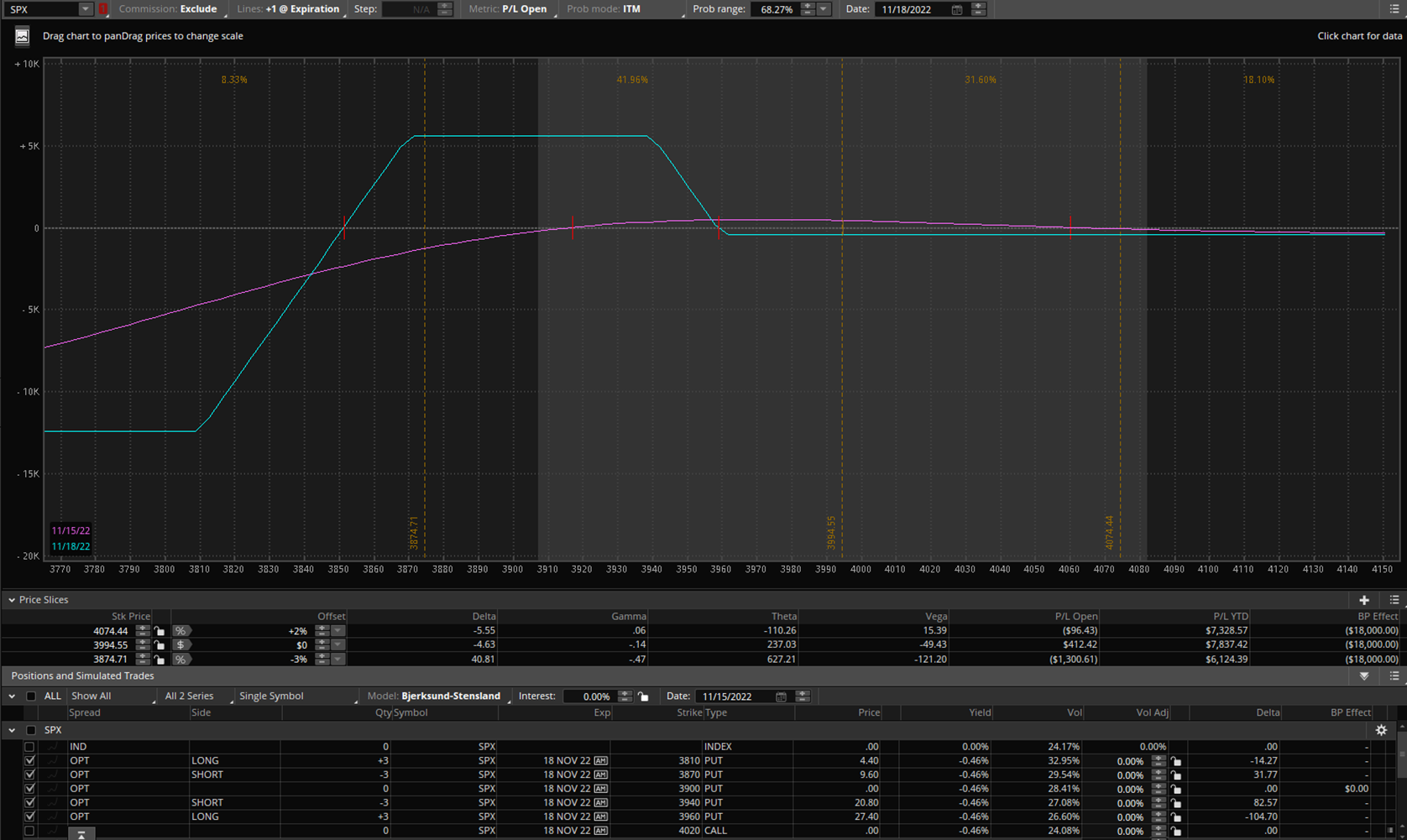This screenshot has height=840, width=1407.
Task: Click the chart image icon at top-left
Action: coord(22,36)
